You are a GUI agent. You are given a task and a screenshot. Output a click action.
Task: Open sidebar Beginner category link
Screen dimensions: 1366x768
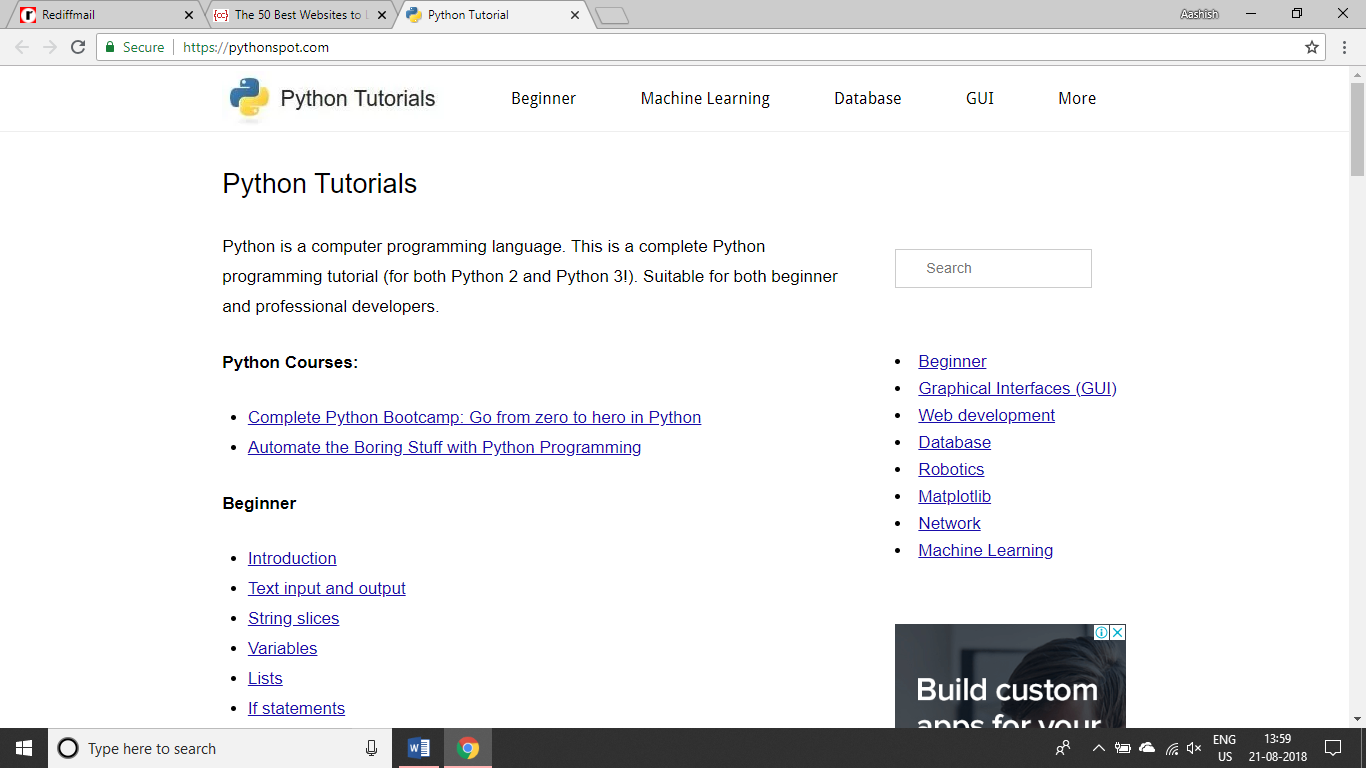[x=952, y=361]
